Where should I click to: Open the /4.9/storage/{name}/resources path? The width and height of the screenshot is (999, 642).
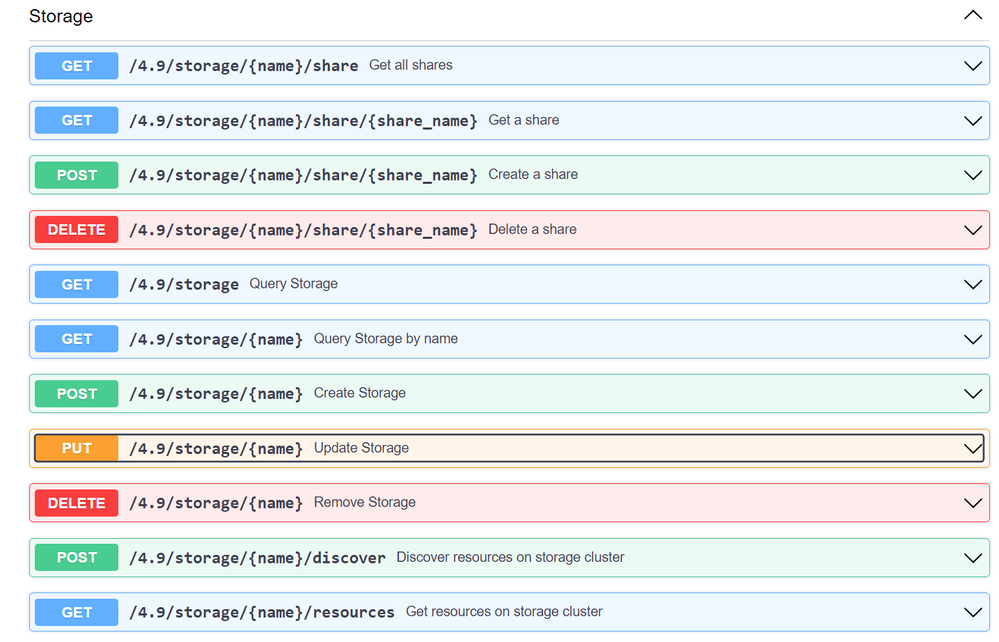coord(262,612)
